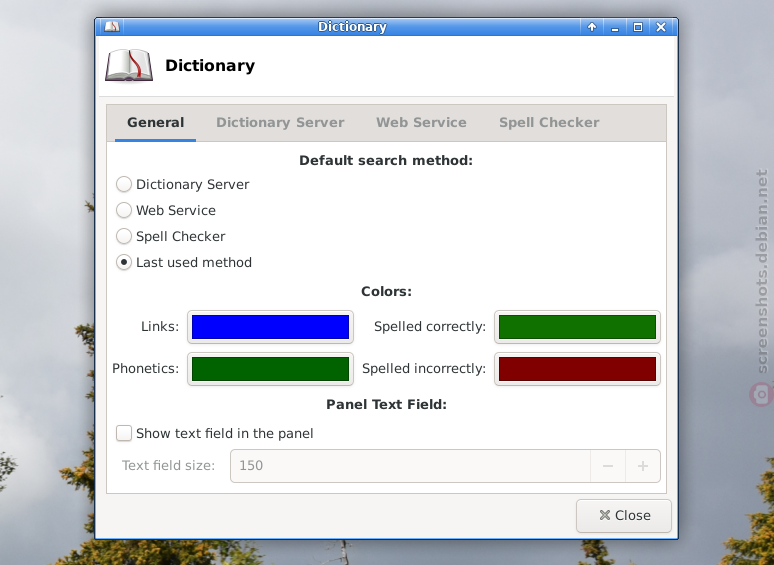774x565 pixels.
Task: Open the Web Service tab
Action: (421, 122)
